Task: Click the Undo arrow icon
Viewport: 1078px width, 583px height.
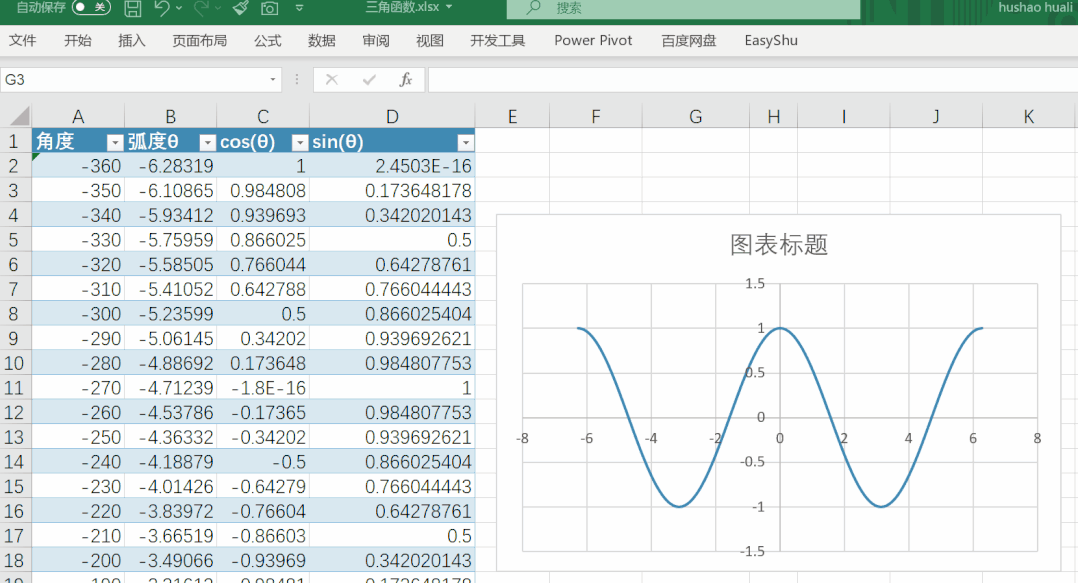Action: pos(162,8)
